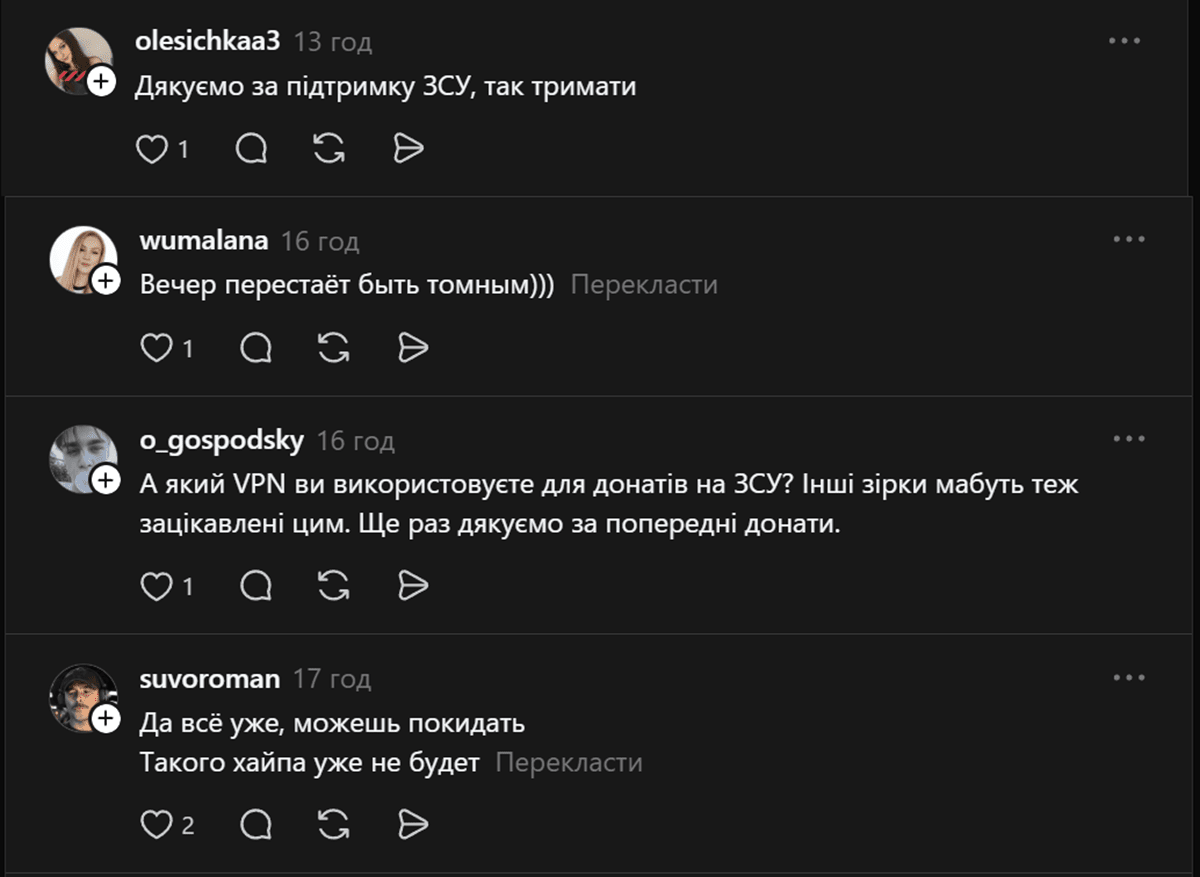Screen dimensions: 1200x877
Task: Open more options menu for suvoroman's comment
Action: pyautogui.click(x=1129, y=677)
